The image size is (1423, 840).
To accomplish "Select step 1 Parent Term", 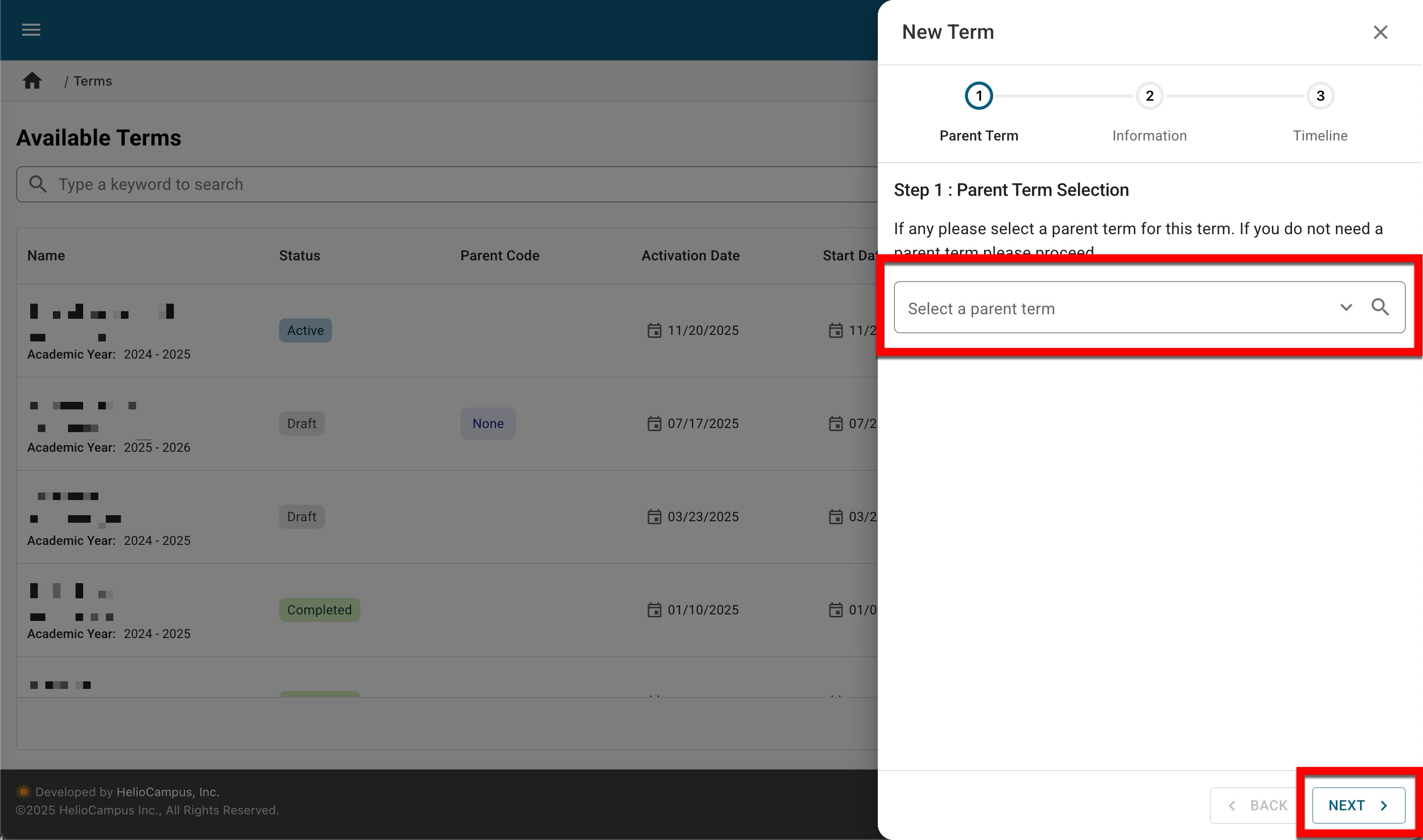I will (x=979, y=96).
